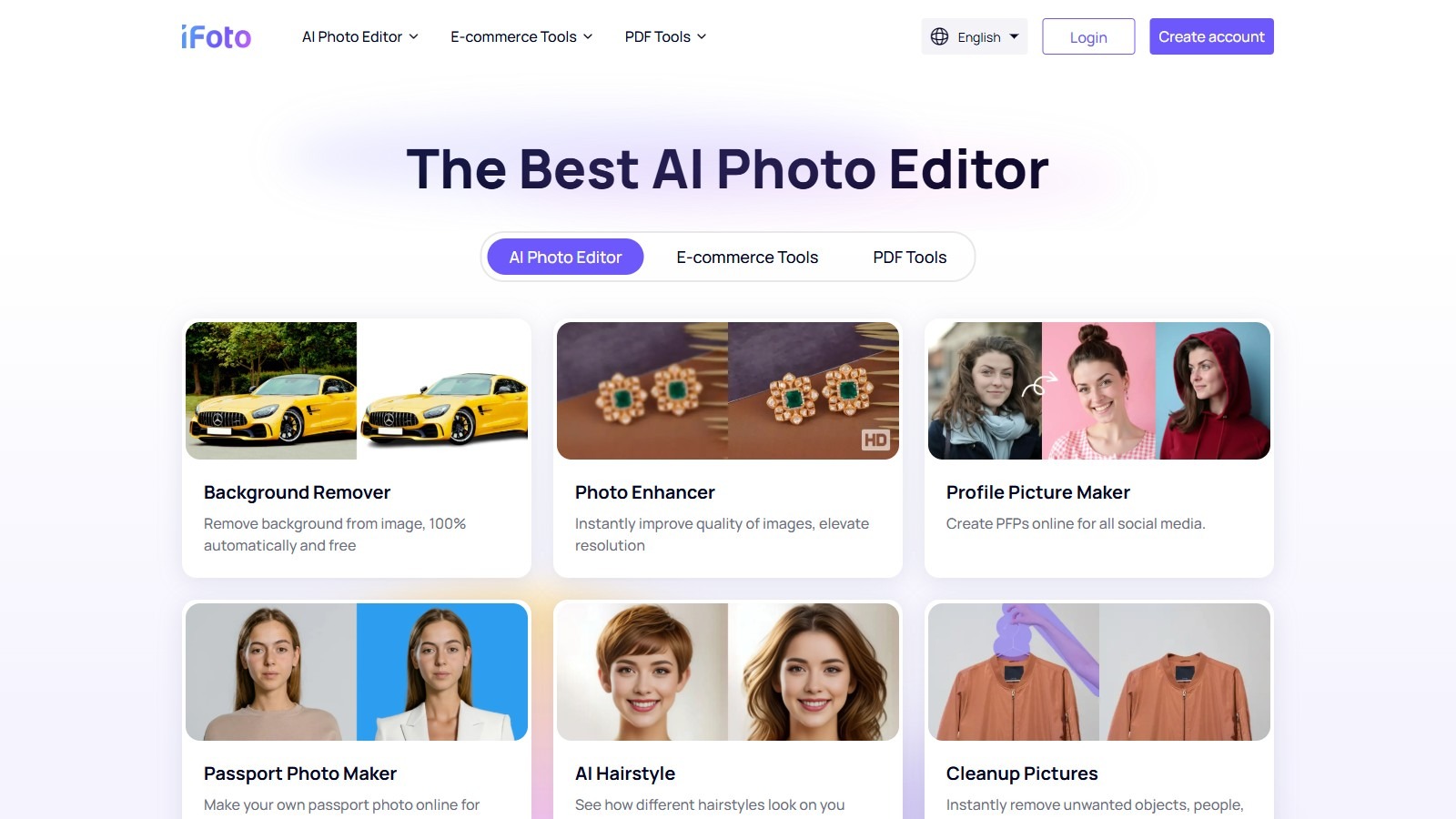
Task: Switch to the E-commerce Tools pill tab
Action: (747, 257)
